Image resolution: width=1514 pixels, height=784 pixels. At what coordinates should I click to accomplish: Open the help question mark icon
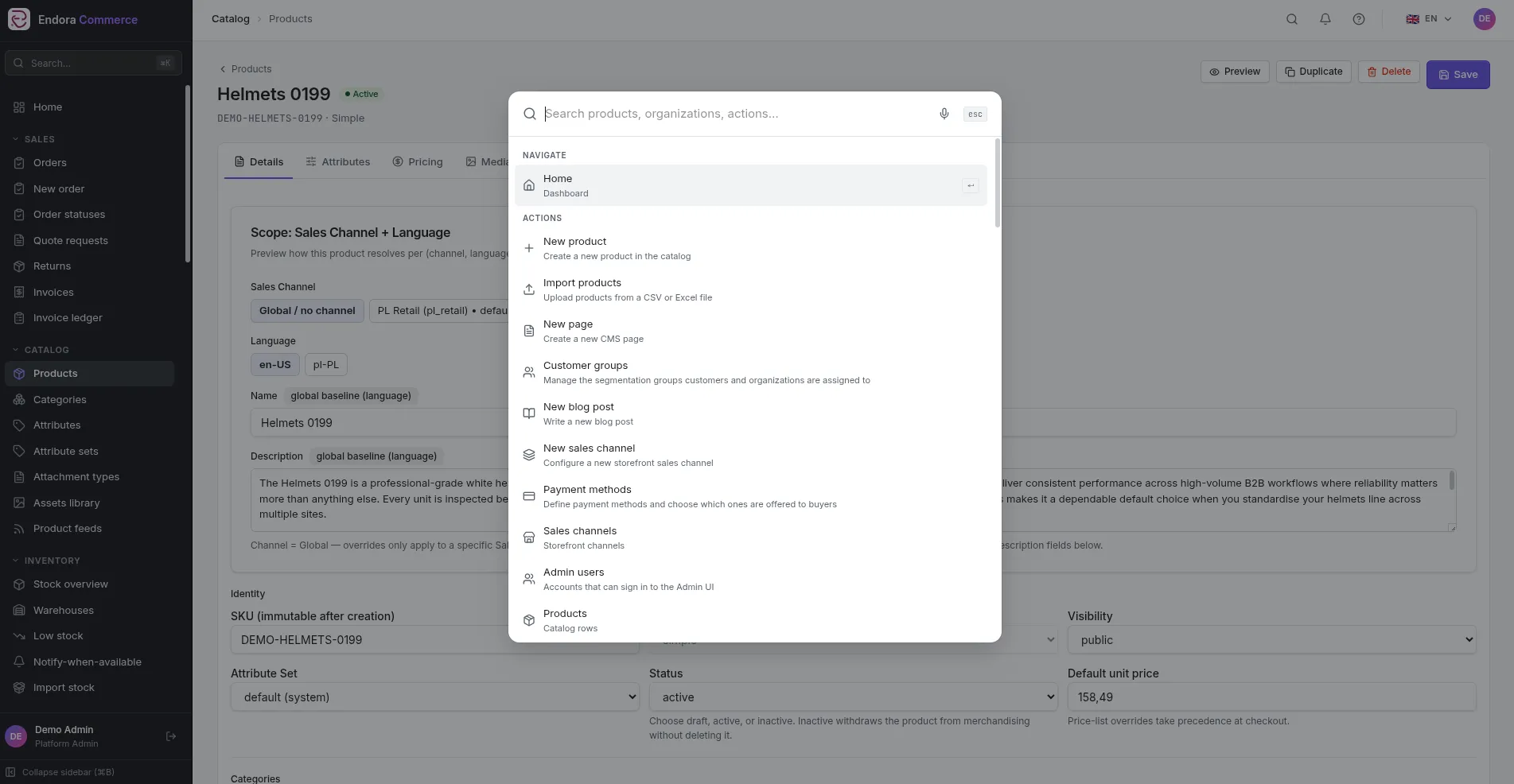(1358, 19)
